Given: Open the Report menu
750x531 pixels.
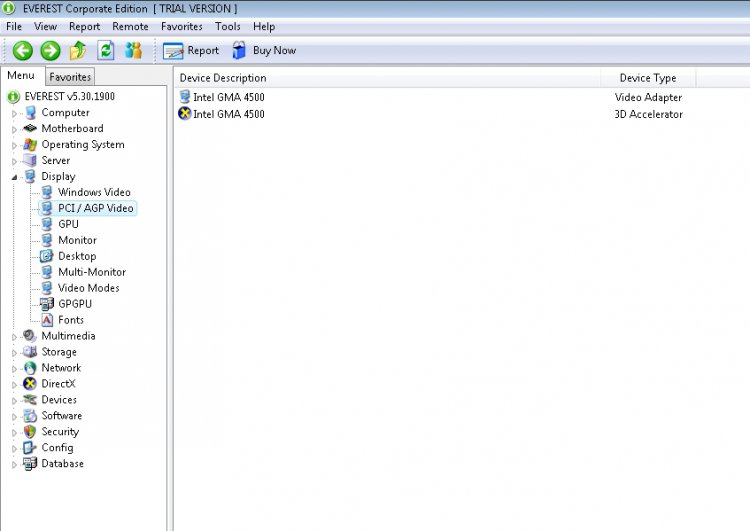Looking at the screenshot, I should pos(85,27).
